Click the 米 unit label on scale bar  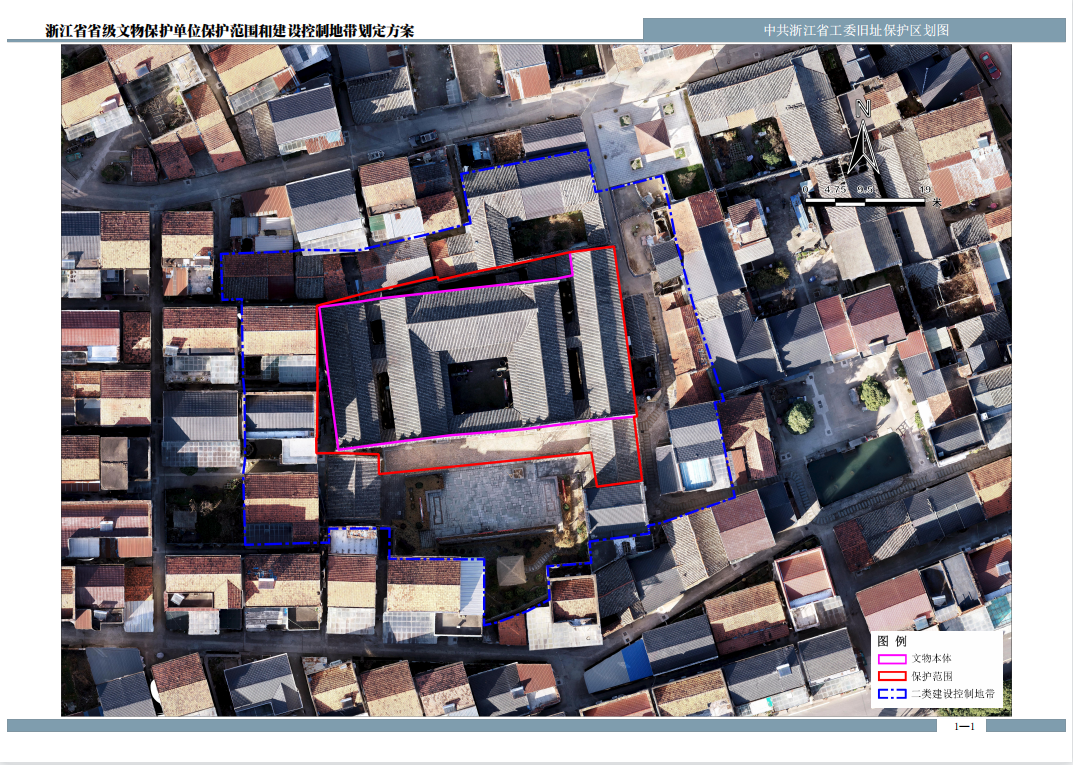[x=936, y=201]
